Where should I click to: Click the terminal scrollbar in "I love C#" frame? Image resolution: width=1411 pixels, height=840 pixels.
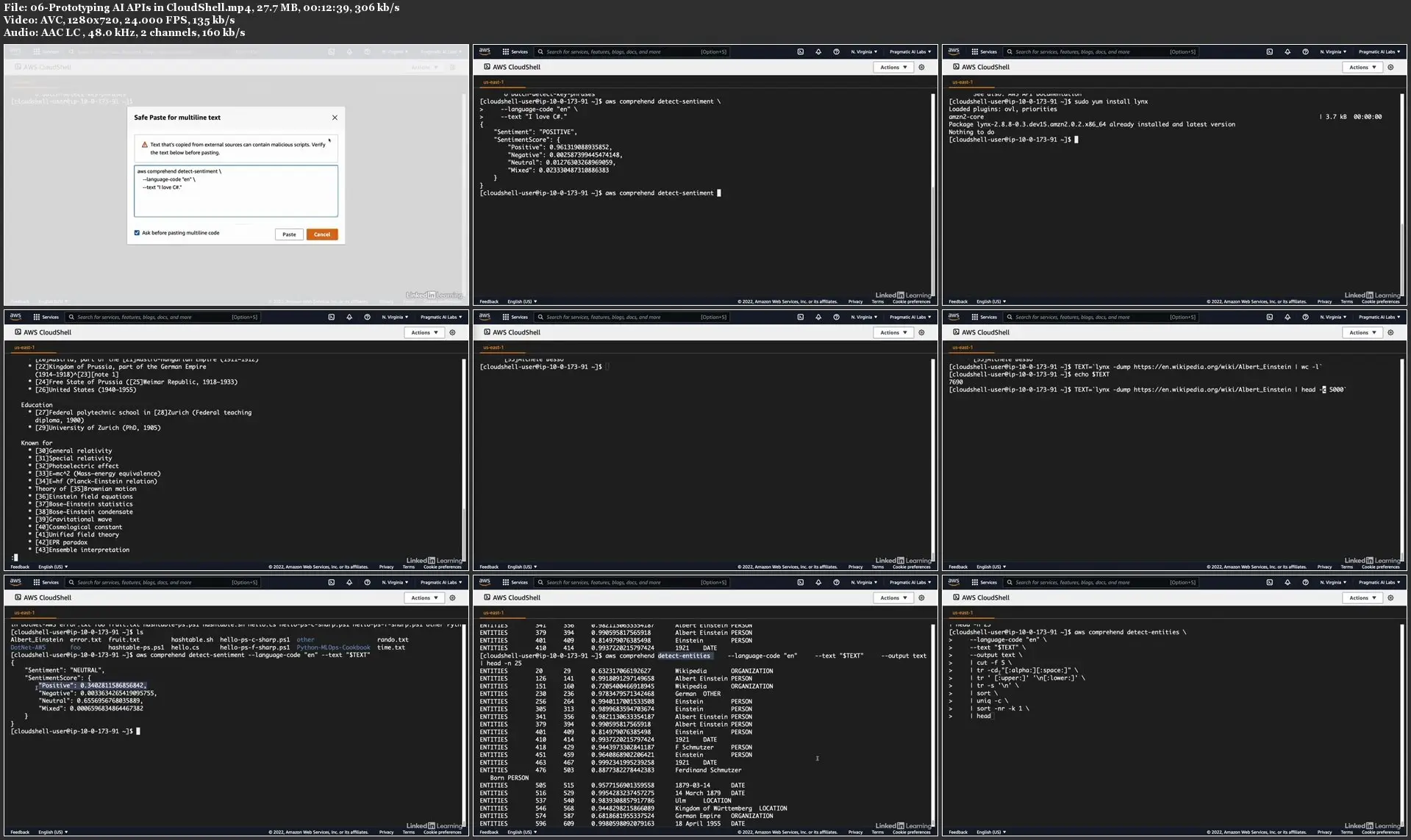click(933, 194)
